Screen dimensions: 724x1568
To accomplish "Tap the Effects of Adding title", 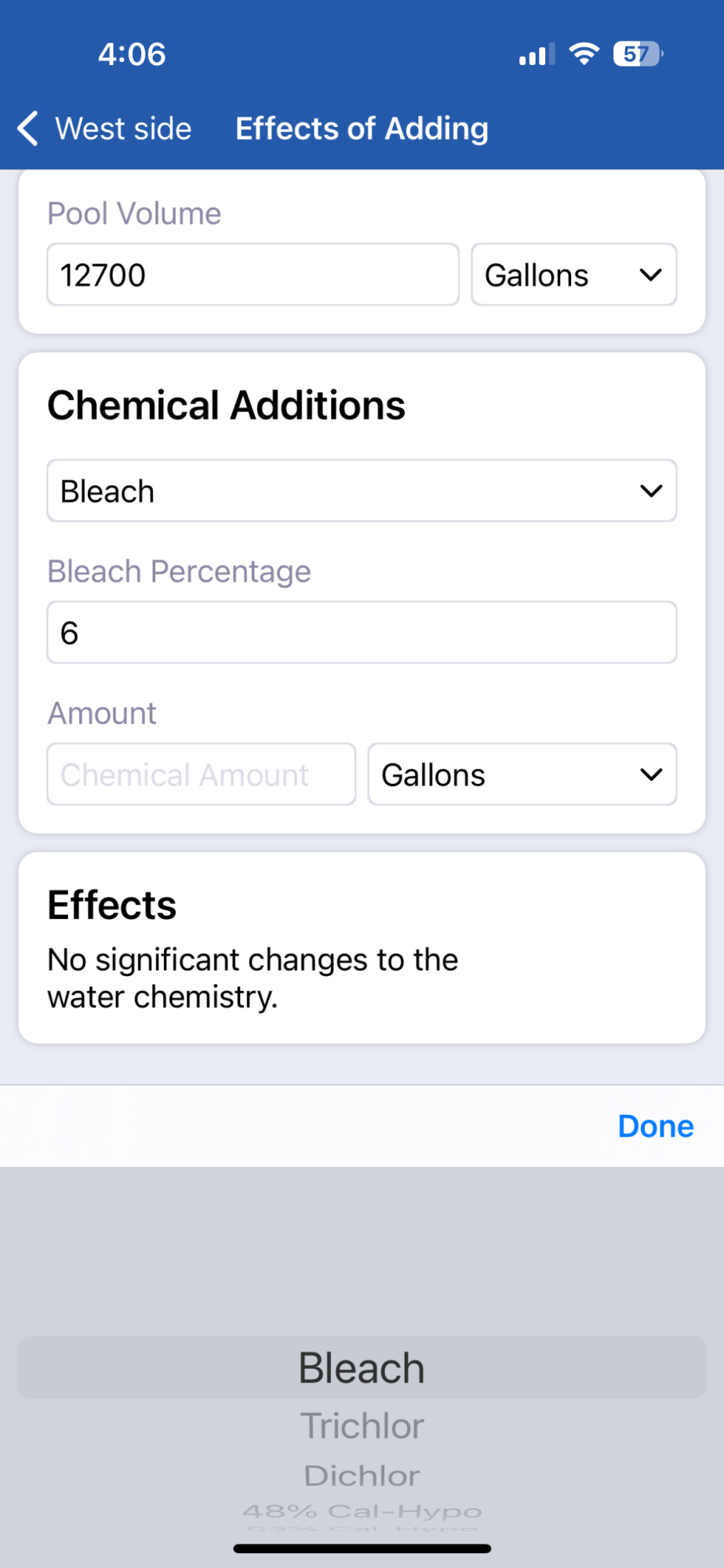I will tap(362, 129).
